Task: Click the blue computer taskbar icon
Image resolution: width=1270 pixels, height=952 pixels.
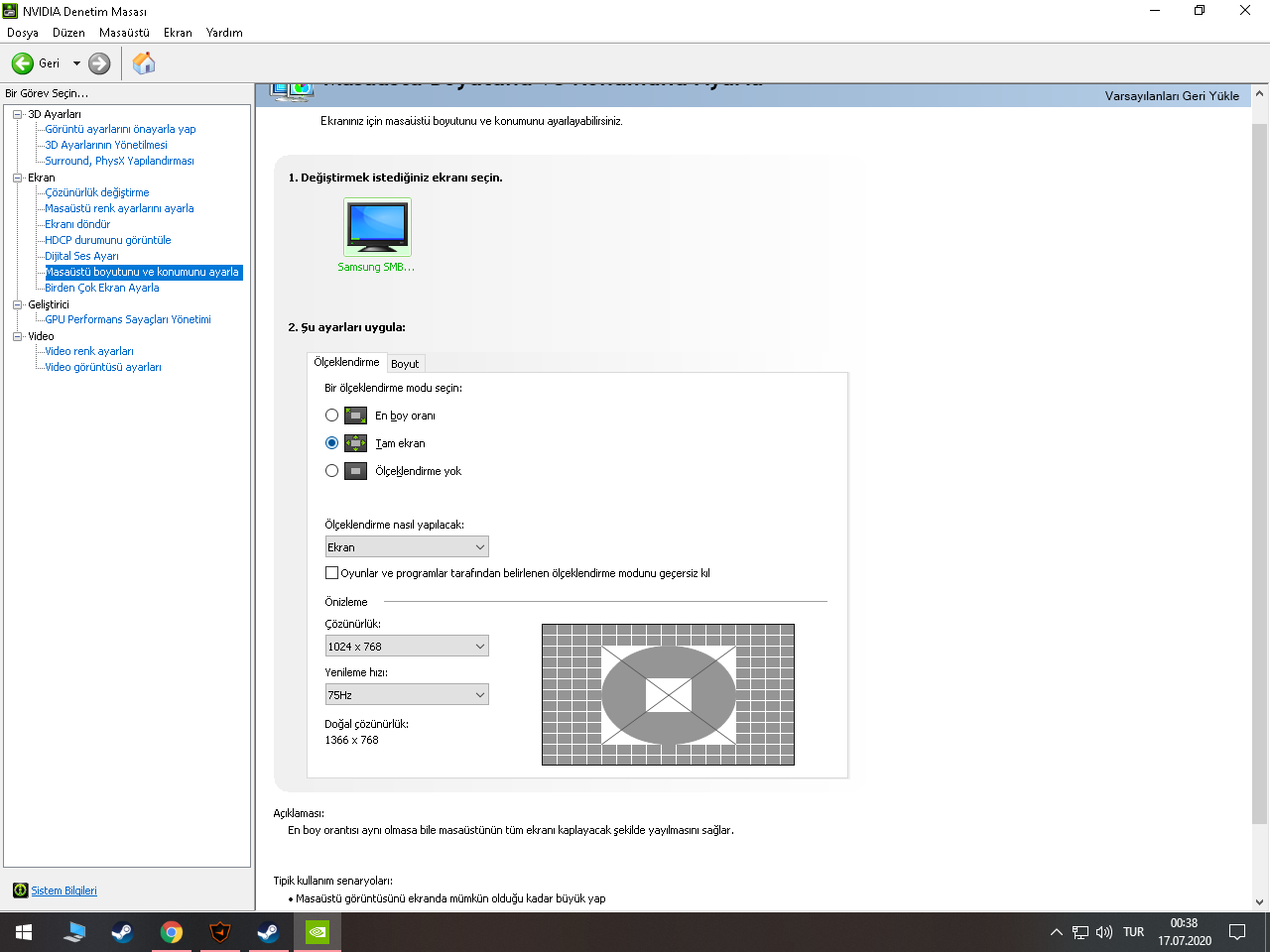Action: (74, 932)
